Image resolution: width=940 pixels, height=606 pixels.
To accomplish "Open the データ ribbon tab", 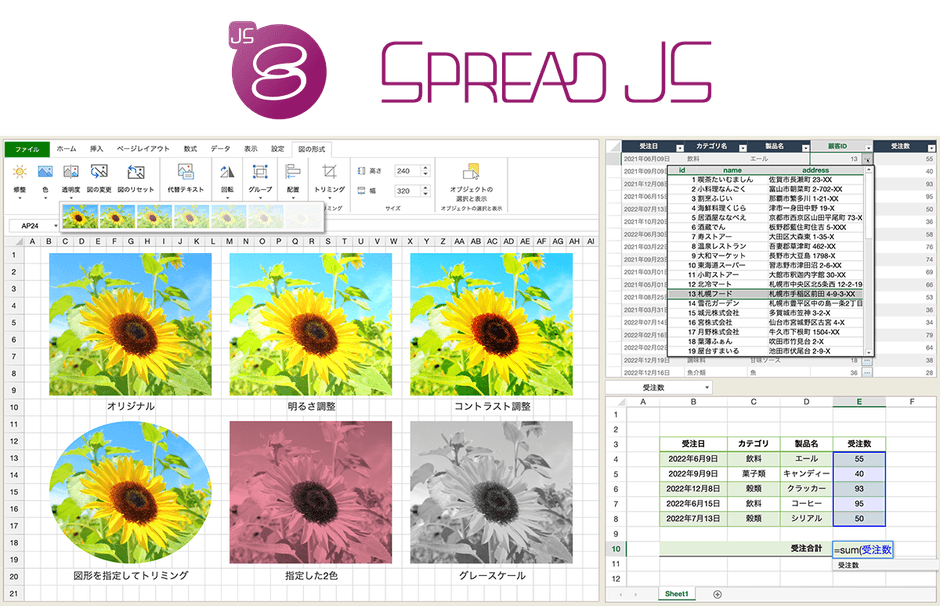I will [220, 148].
